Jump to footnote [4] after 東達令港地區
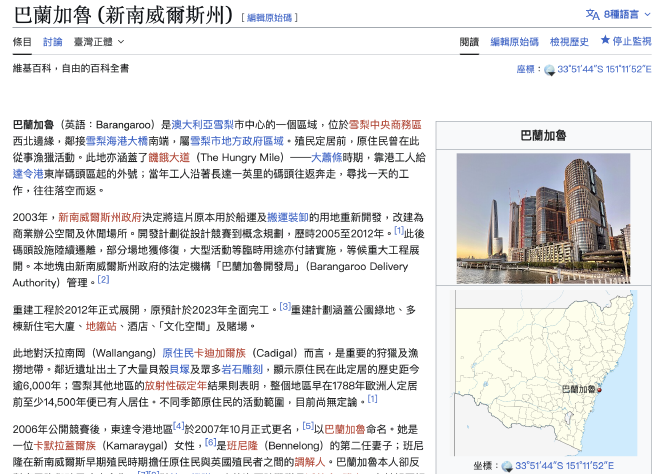The height and width of the screenshot is (474, 660). (x=178, y=426)
